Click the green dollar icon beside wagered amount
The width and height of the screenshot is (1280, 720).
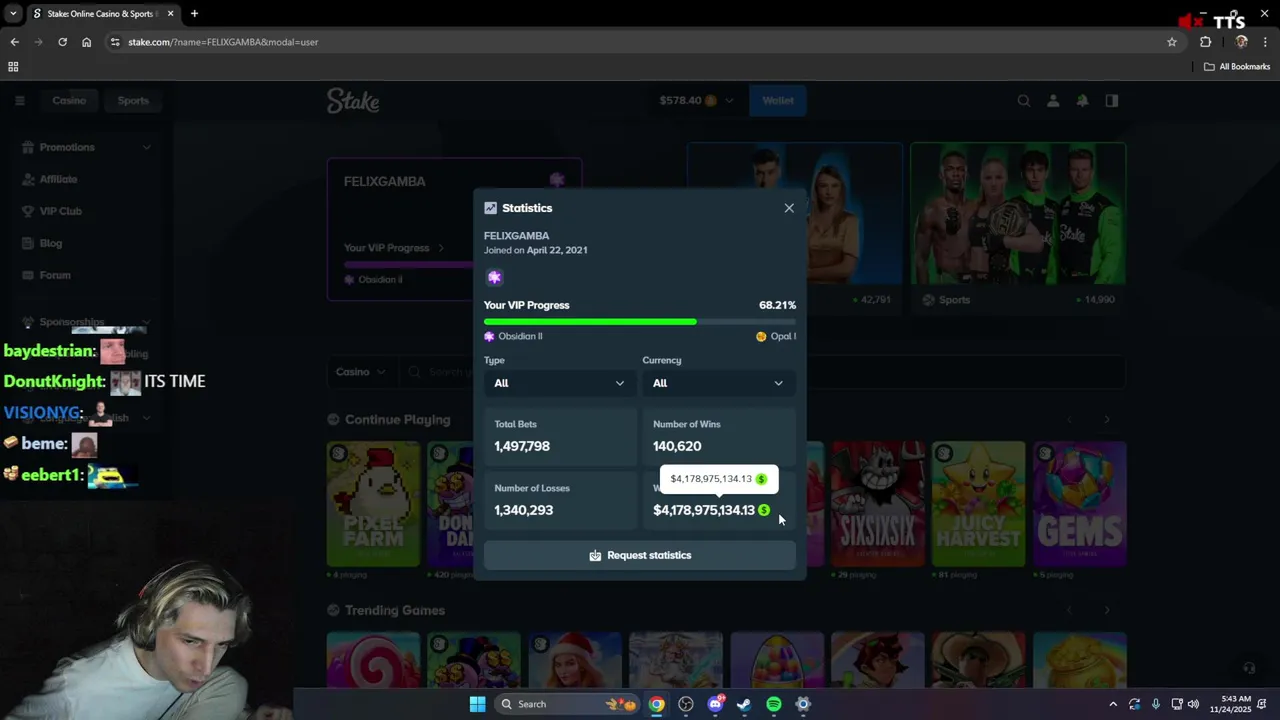click(x=764, y=510)
